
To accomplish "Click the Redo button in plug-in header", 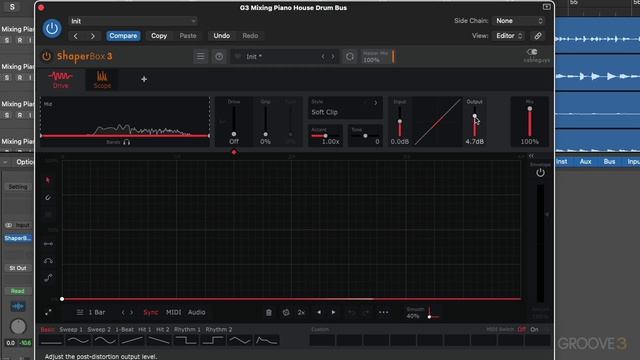I will tap(250, 36).
